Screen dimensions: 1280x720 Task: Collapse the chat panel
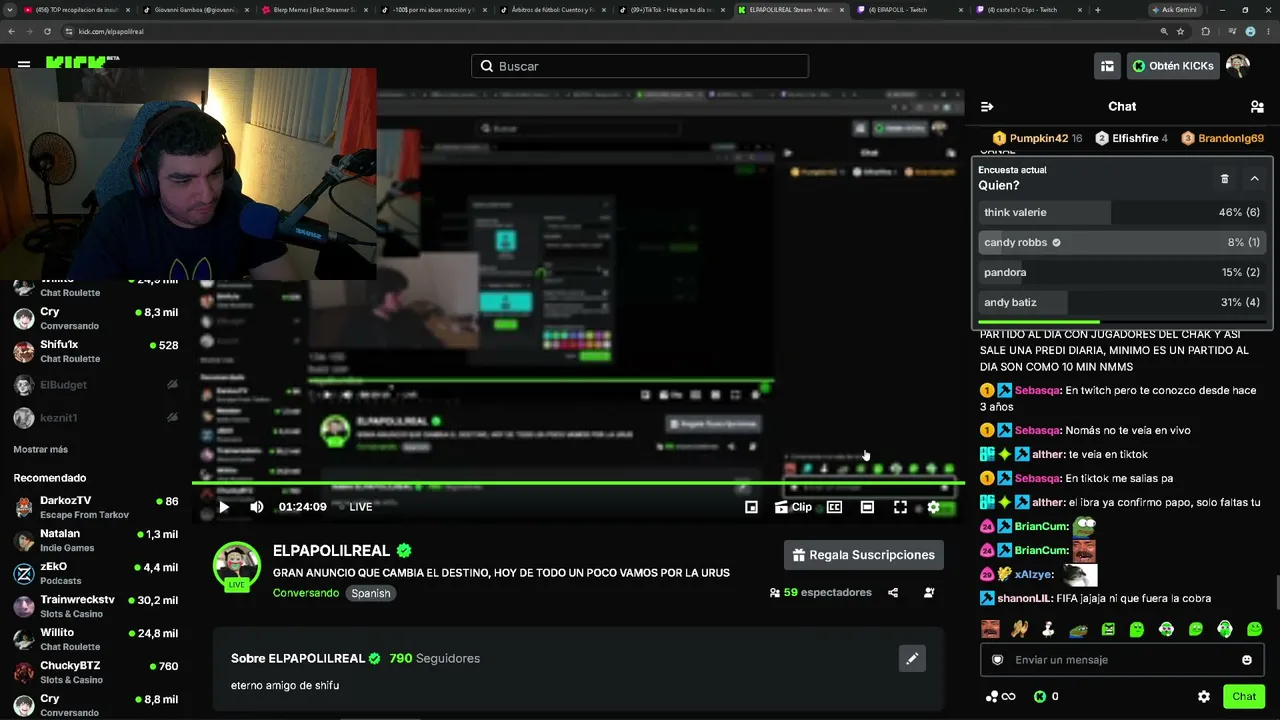pyautogui.click(x=987, y=106)
